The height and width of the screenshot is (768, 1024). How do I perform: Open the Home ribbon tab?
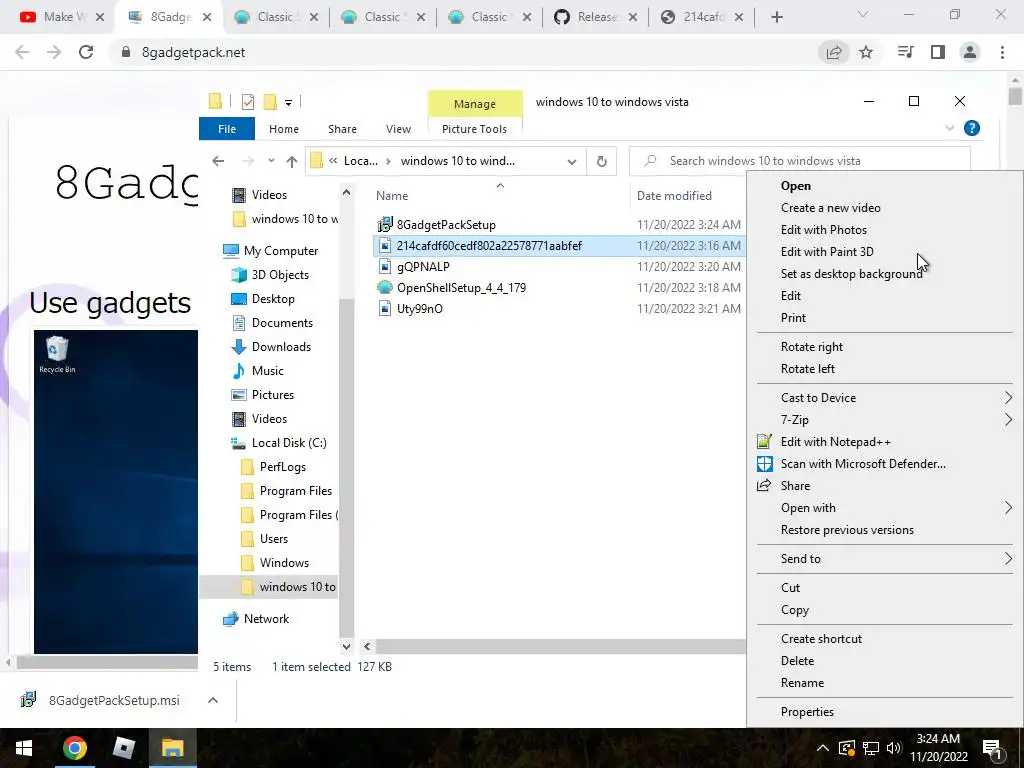point(283,129)
